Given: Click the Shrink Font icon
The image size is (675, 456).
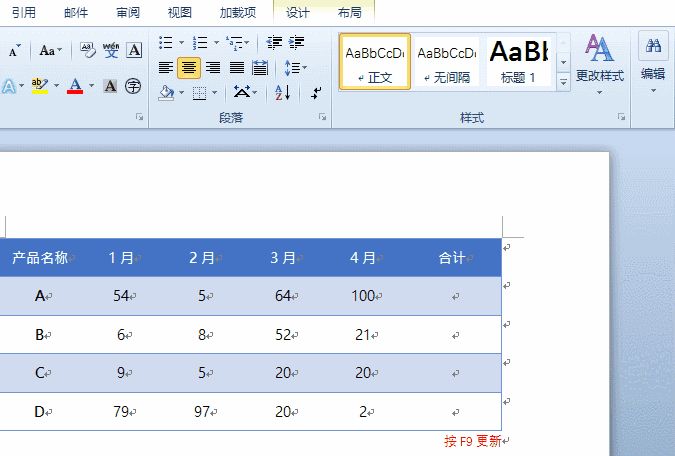Looking at the screenshot, I should coord(14,51).
